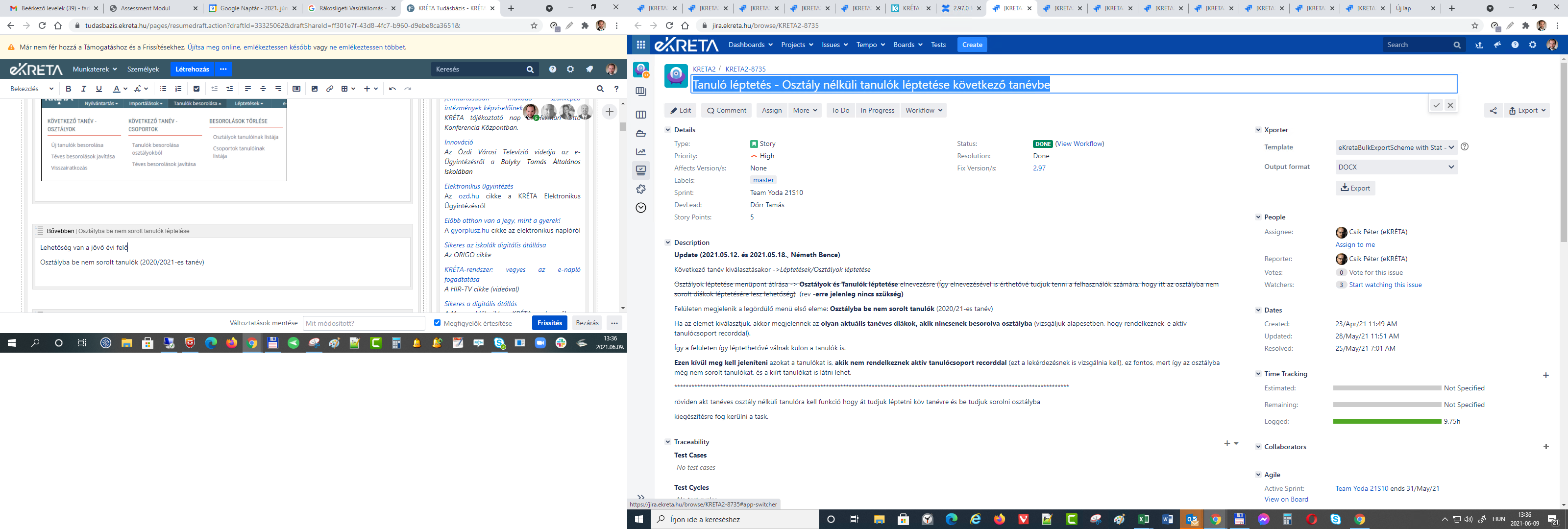
Task: Open Confluence settings gear icon
Action: click(x=570, y=70)
